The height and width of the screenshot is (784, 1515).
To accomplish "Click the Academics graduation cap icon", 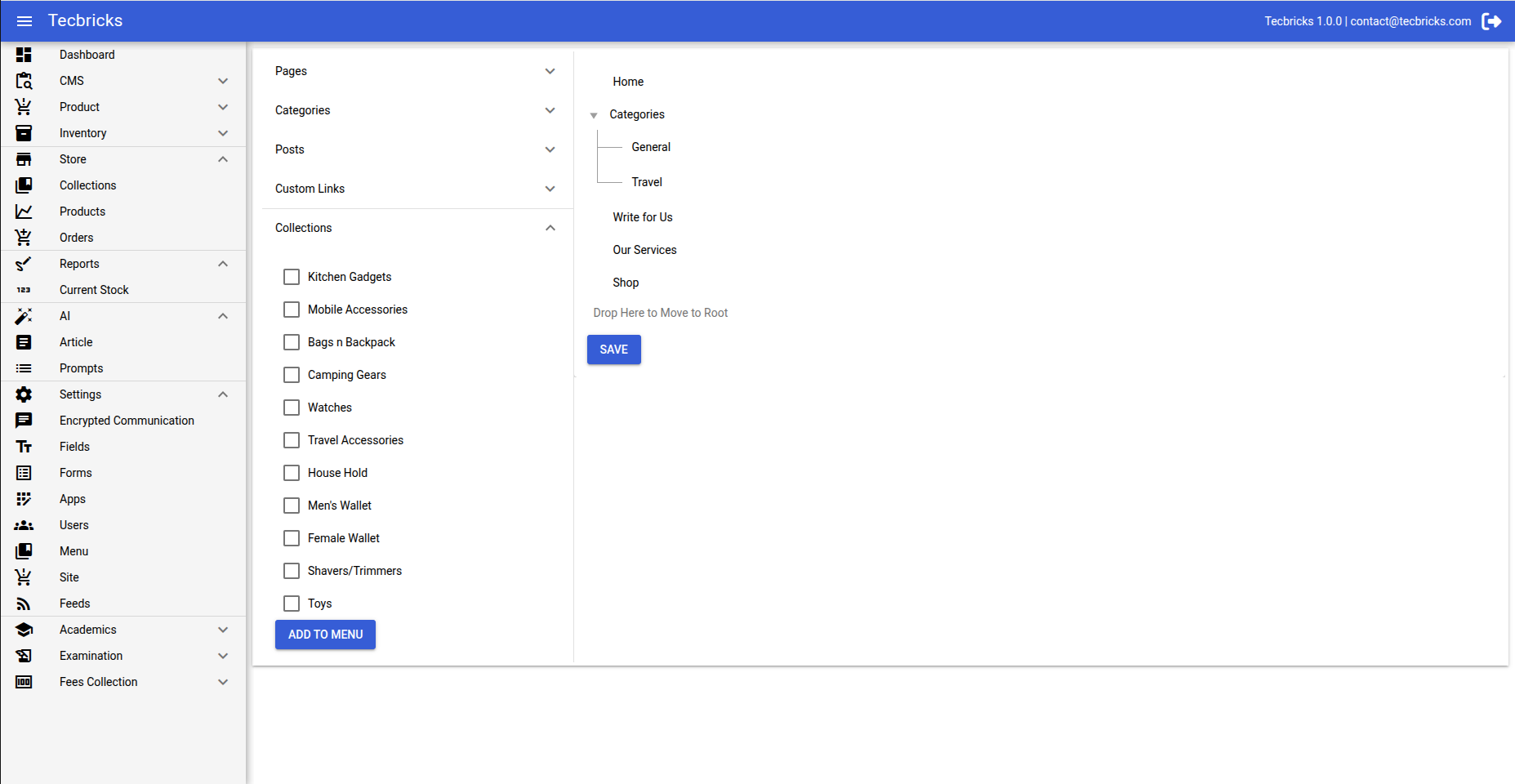I will 24,630.
